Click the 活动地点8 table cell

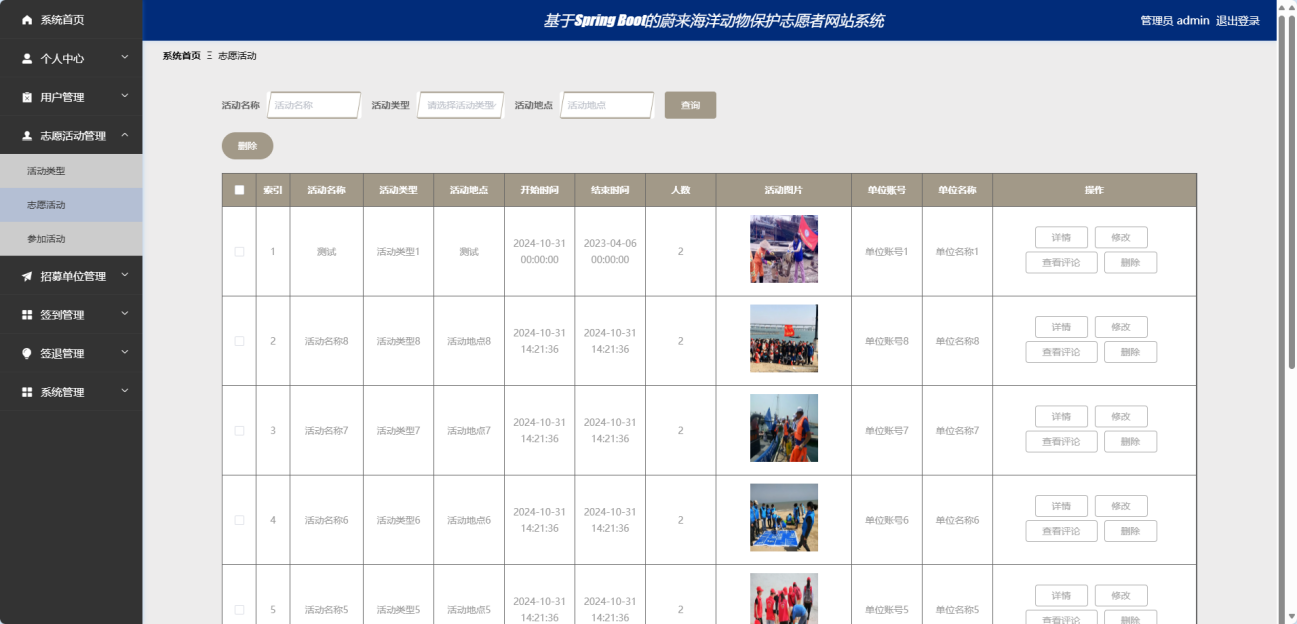469,341
